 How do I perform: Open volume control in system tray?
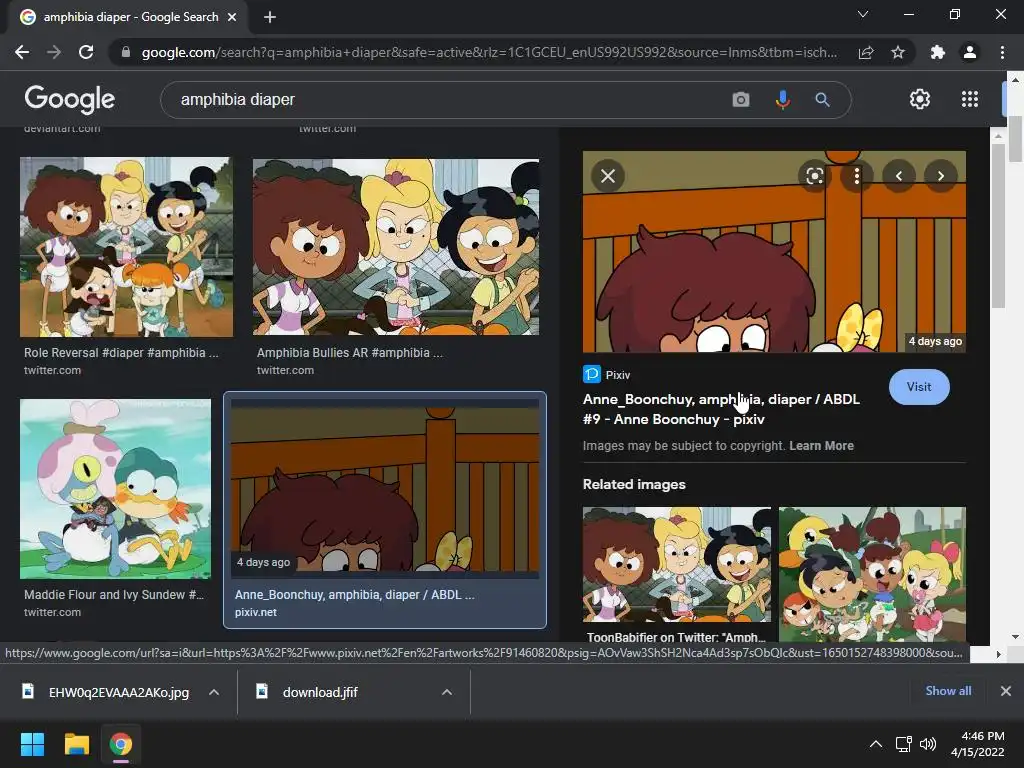click(927, 744)
